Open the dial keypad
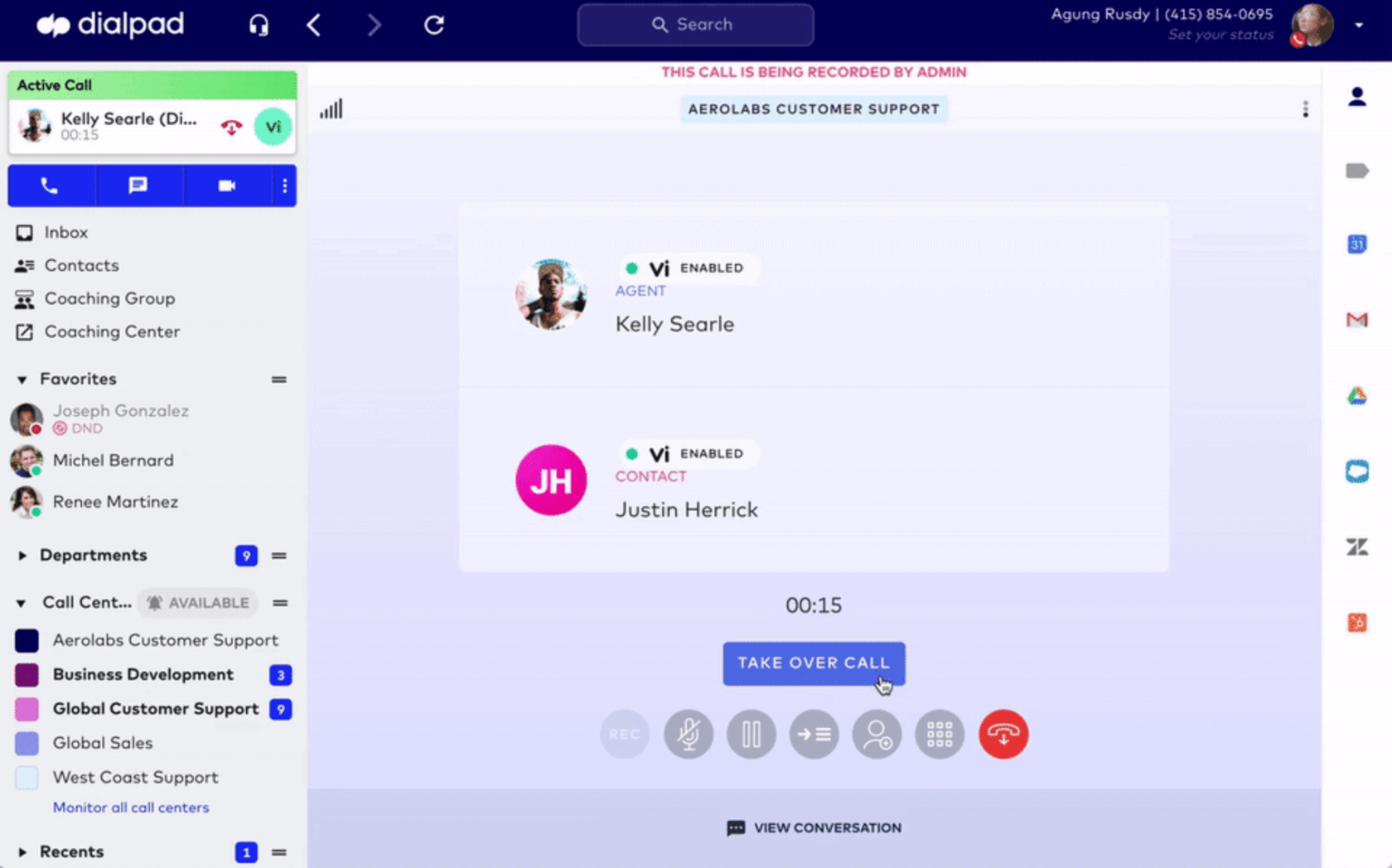Image resolution: width=1392 pixels, height=868 pixels. pos(940,734)
